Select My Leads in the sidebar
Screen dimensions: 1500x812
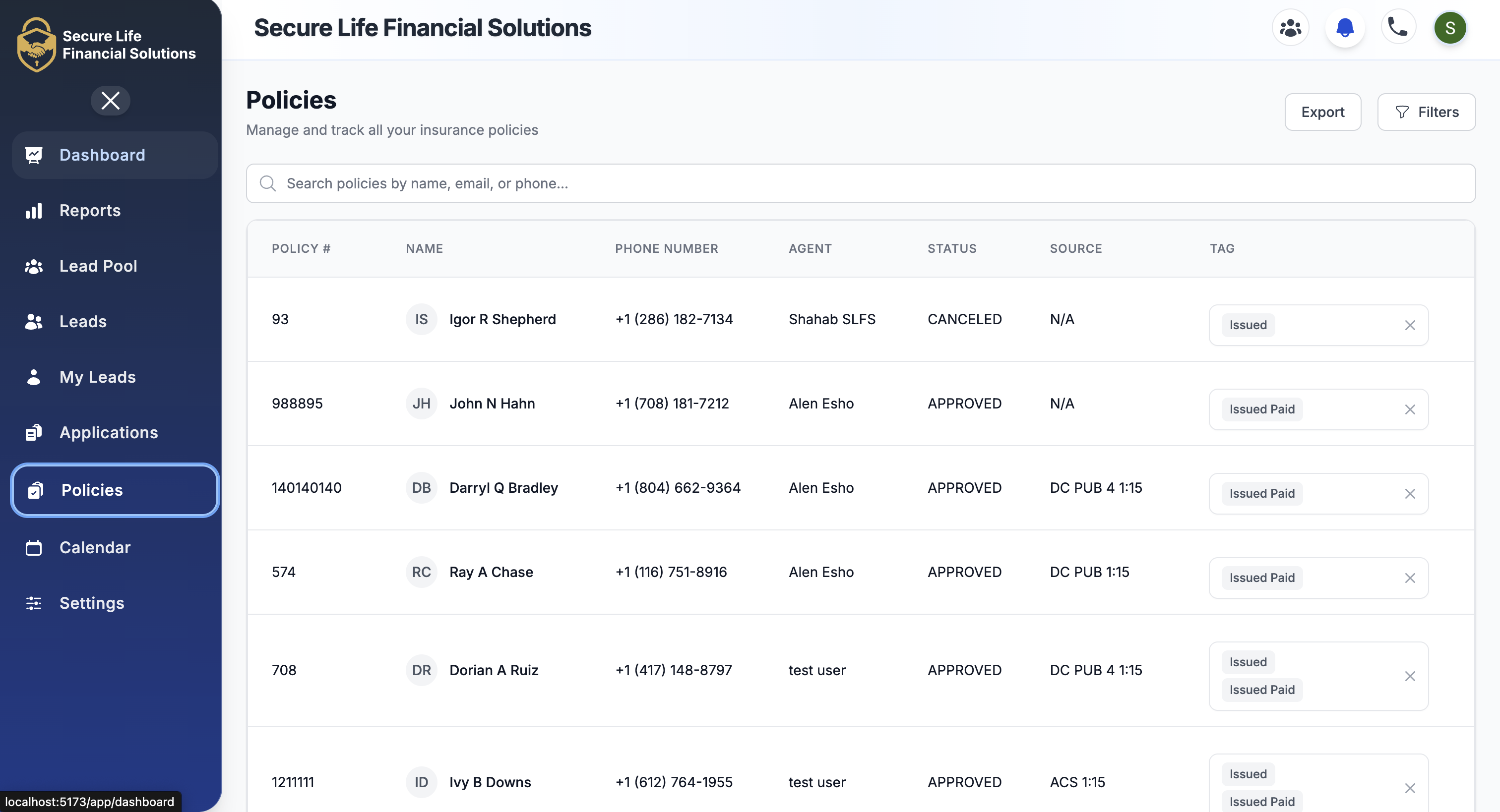[x=115, y=377]
